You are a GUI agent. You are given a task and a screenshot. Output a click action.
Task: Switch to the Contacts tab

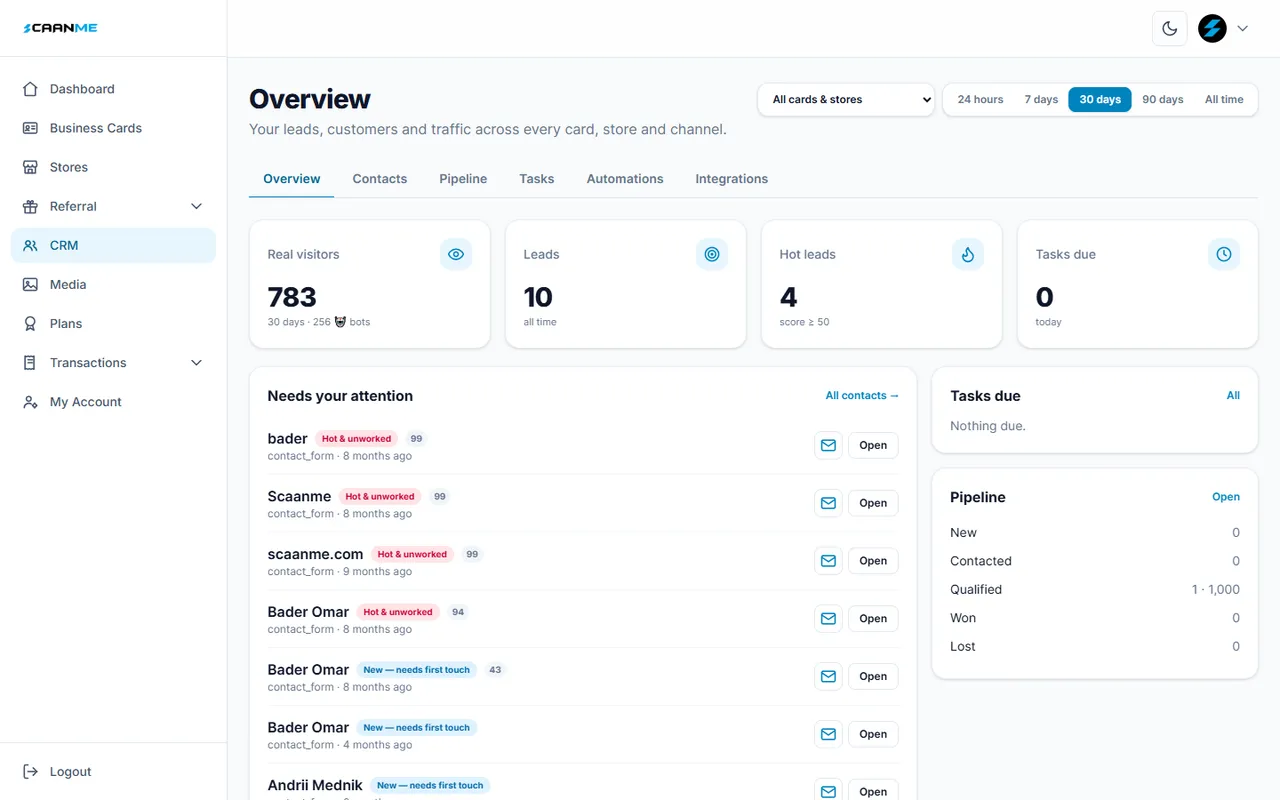pyautogui.click(x=380, y=179)
